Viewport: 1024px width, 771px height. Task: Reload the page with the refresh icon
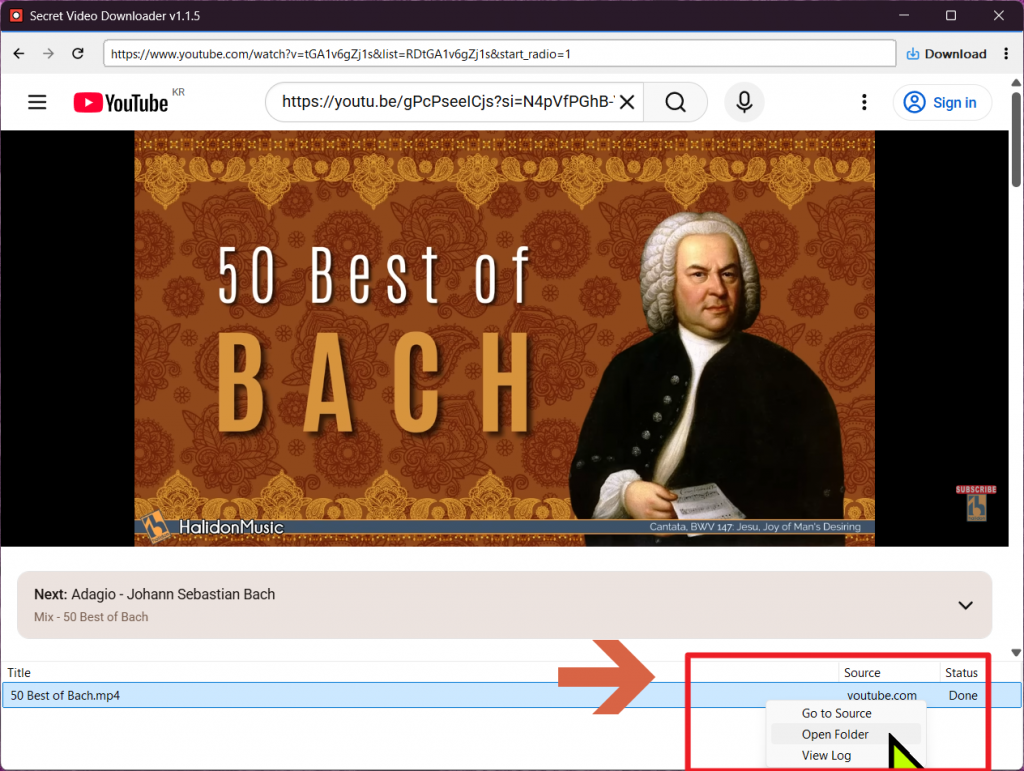point(78,54)
